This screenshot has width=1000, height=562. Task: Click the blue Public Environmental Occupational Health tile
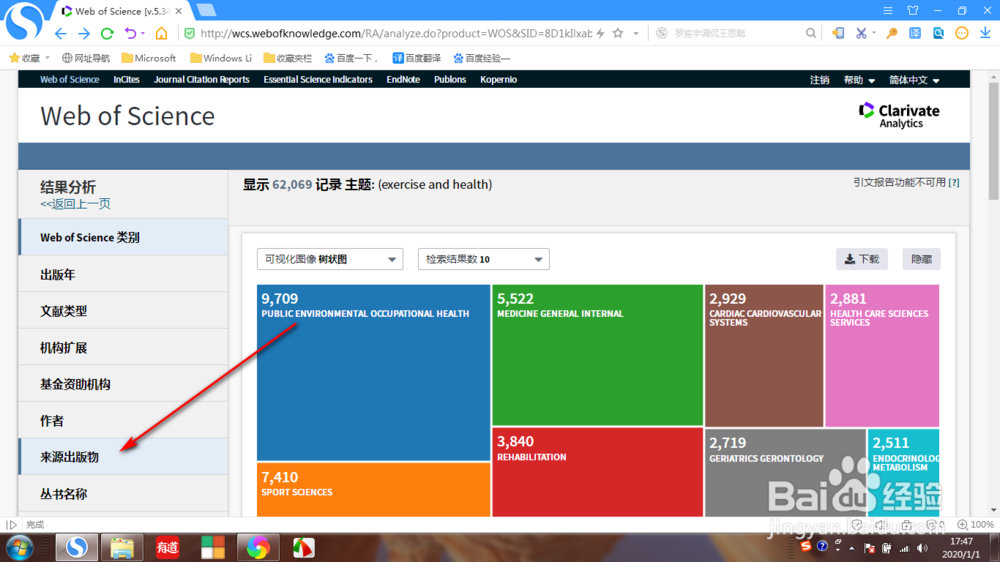[374, 373]
